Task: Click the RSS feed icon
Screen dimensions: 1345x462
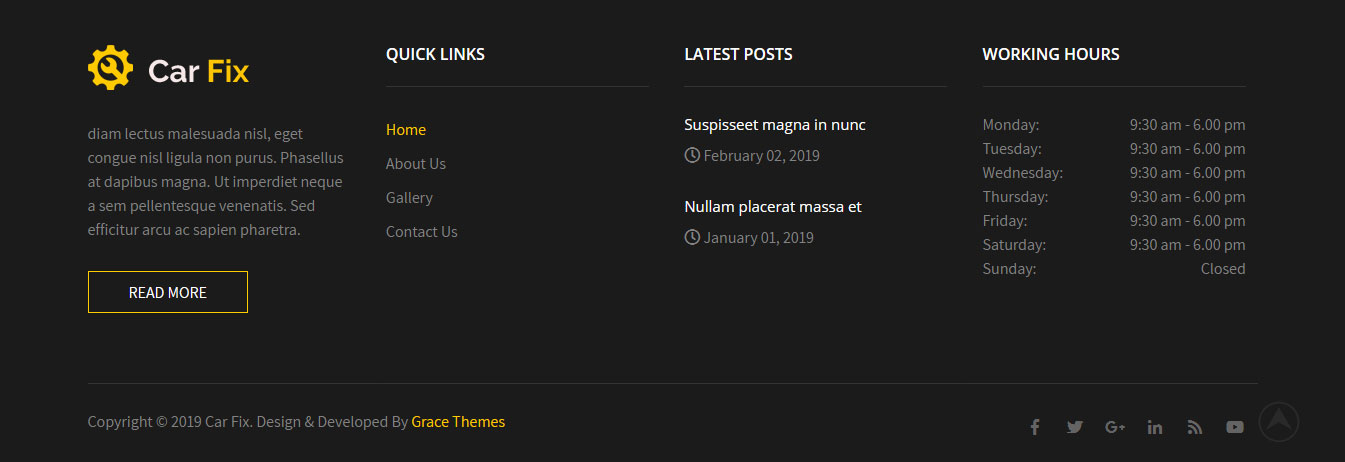Action: pos(1195,427)
